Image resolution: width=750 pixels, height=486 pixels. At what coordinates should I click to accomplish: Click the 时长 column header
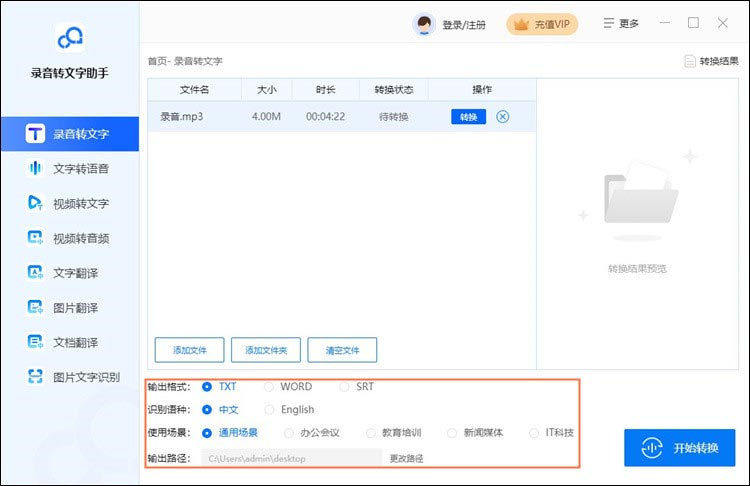[325, 89]
